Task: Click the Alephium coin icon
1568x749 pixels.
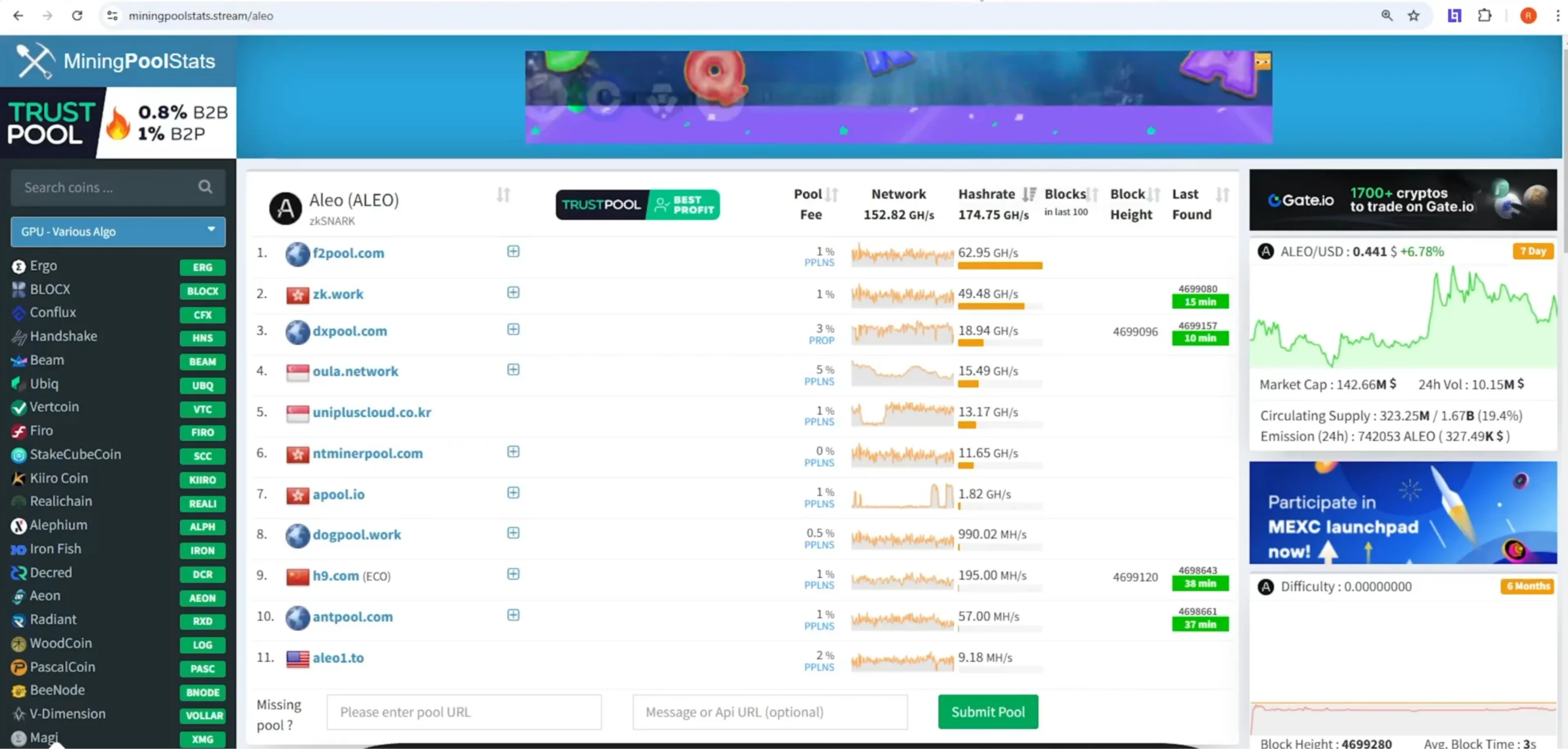Action: [19, 525]
